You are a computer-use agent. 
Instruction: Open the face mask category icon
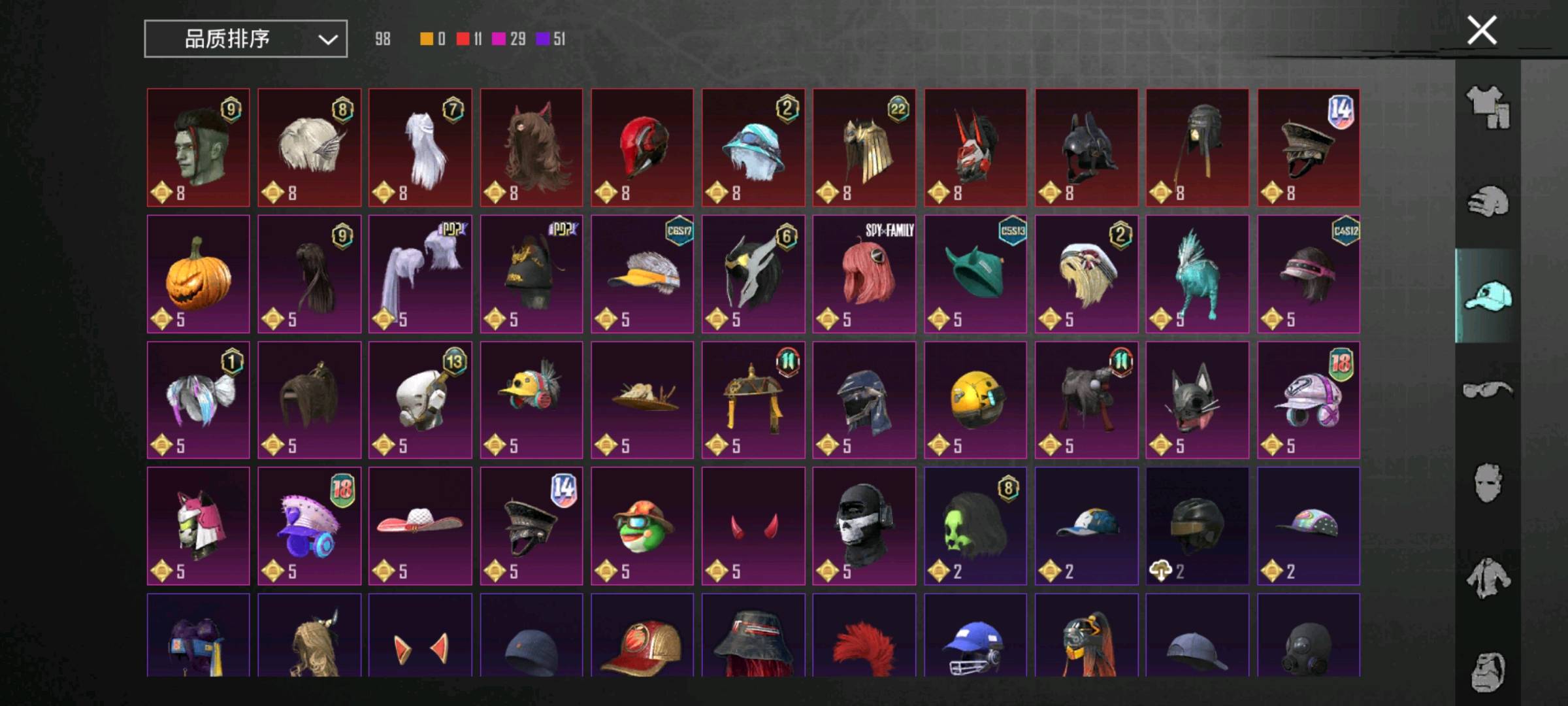coord(1488,484)
